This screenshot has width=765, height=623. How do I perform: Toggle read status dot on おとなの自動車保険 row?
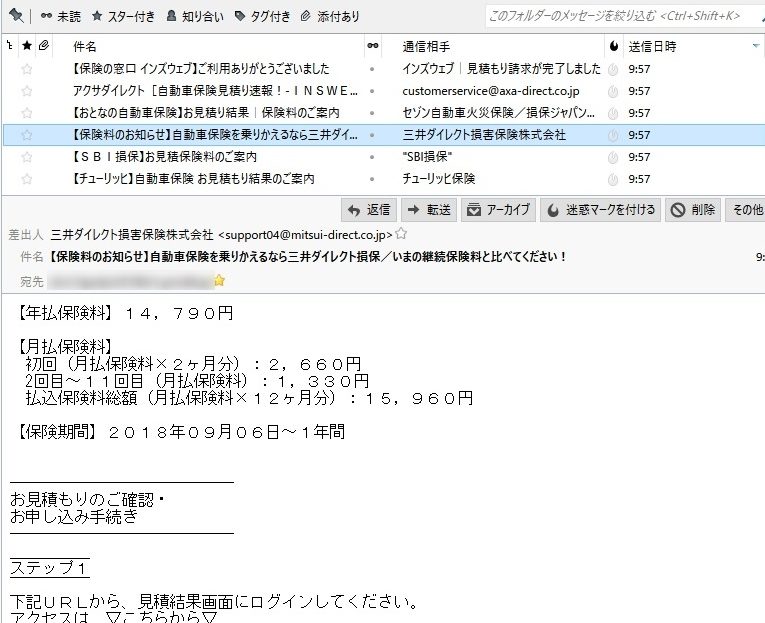[372, 113]
